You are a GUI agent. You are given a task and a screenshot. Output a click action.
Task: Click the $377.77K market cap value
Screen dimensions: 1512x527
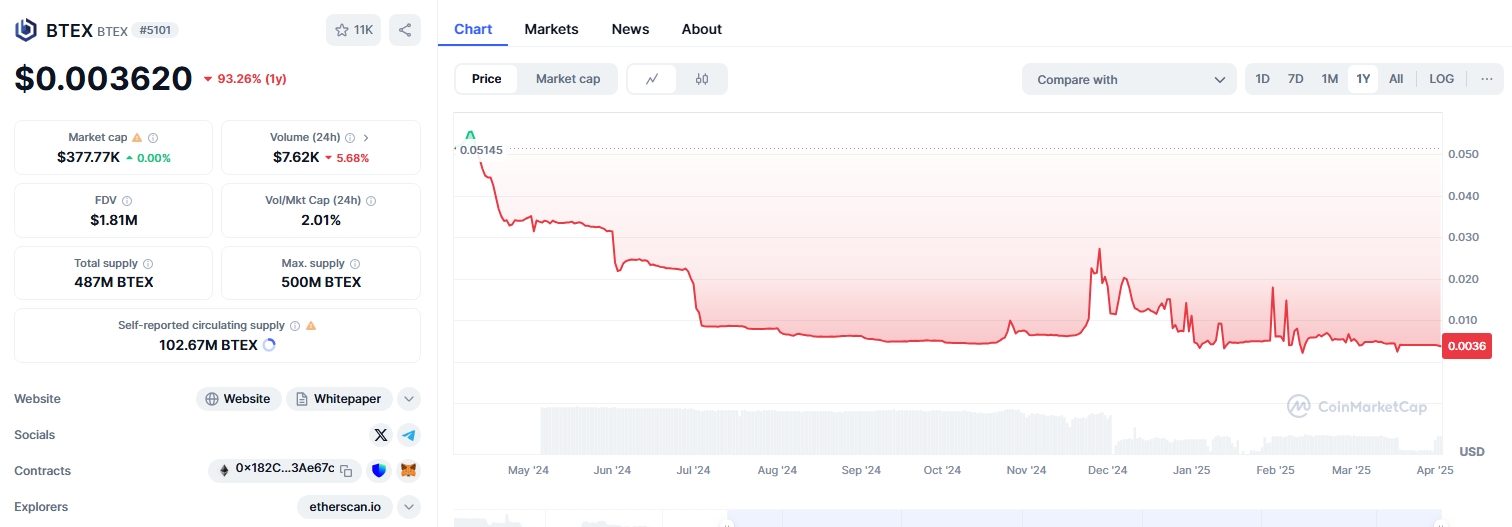pyautogui.click(x=88, y=157)
